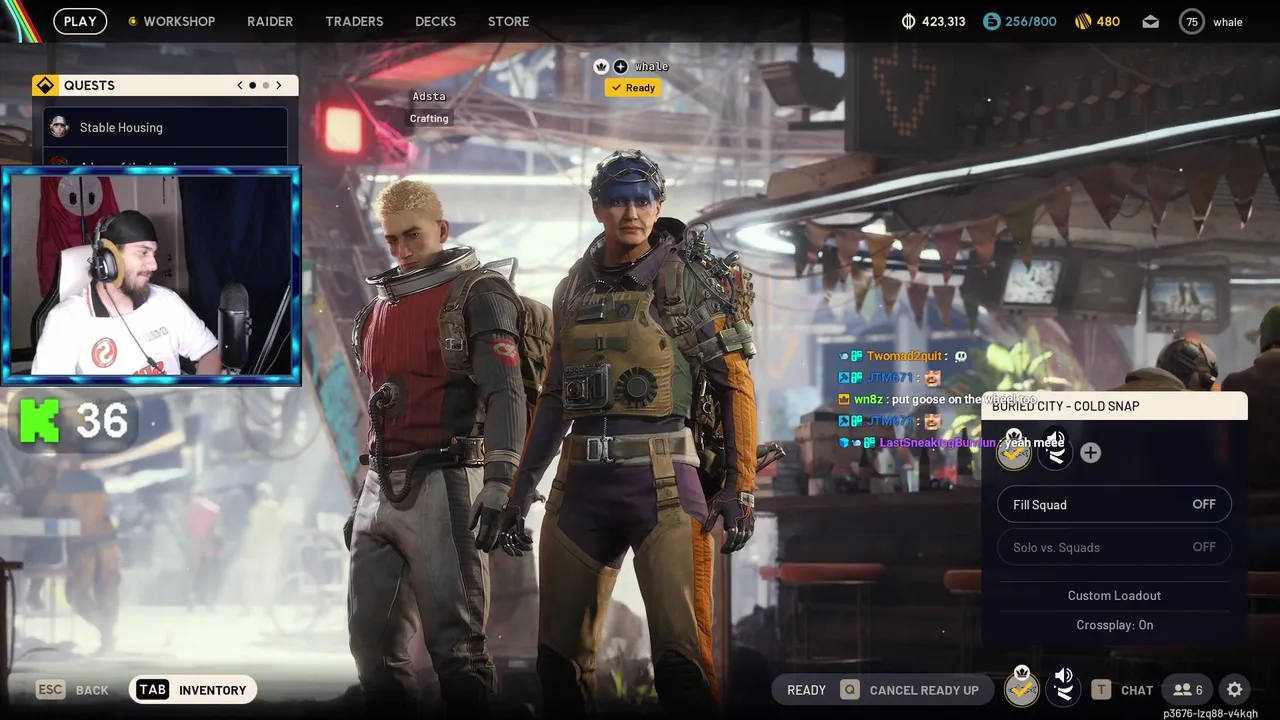Click the viewer count 36
The width and height of the screenshot is (1280, 720).
click(x=102, y=421)
